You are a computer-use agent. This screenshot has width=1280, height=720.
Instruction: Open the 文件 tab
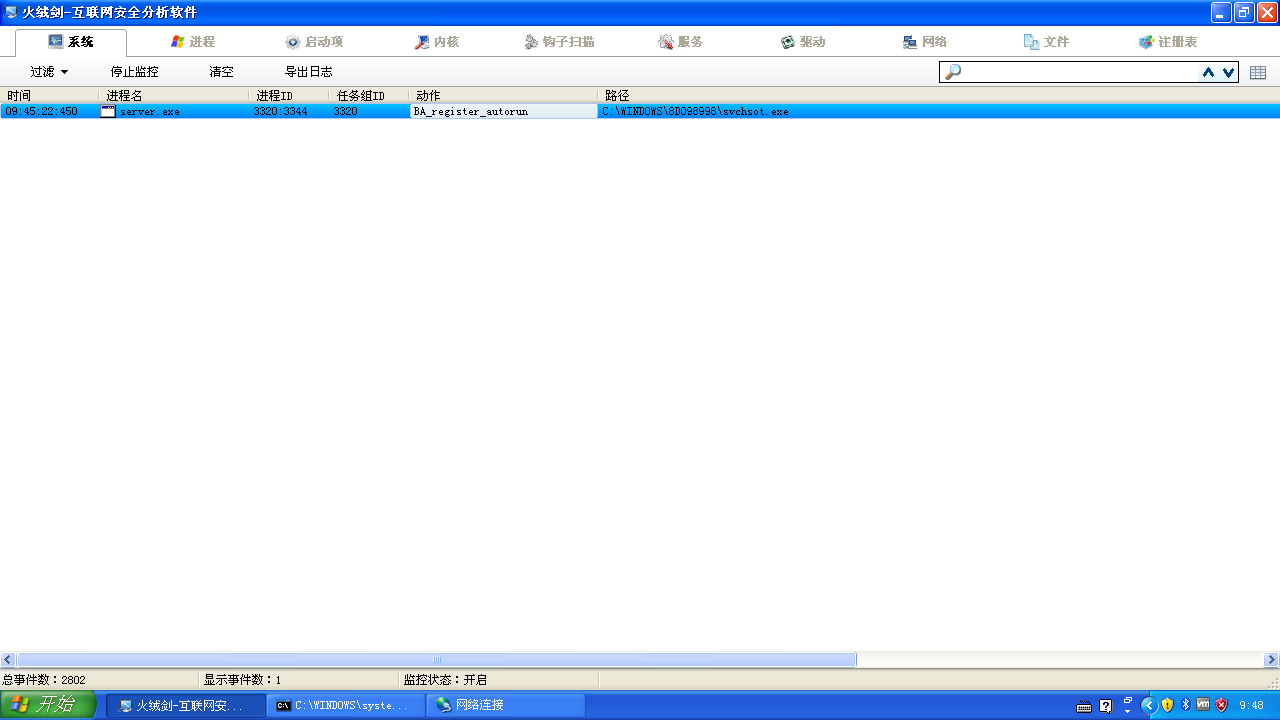click(1047, 42)
